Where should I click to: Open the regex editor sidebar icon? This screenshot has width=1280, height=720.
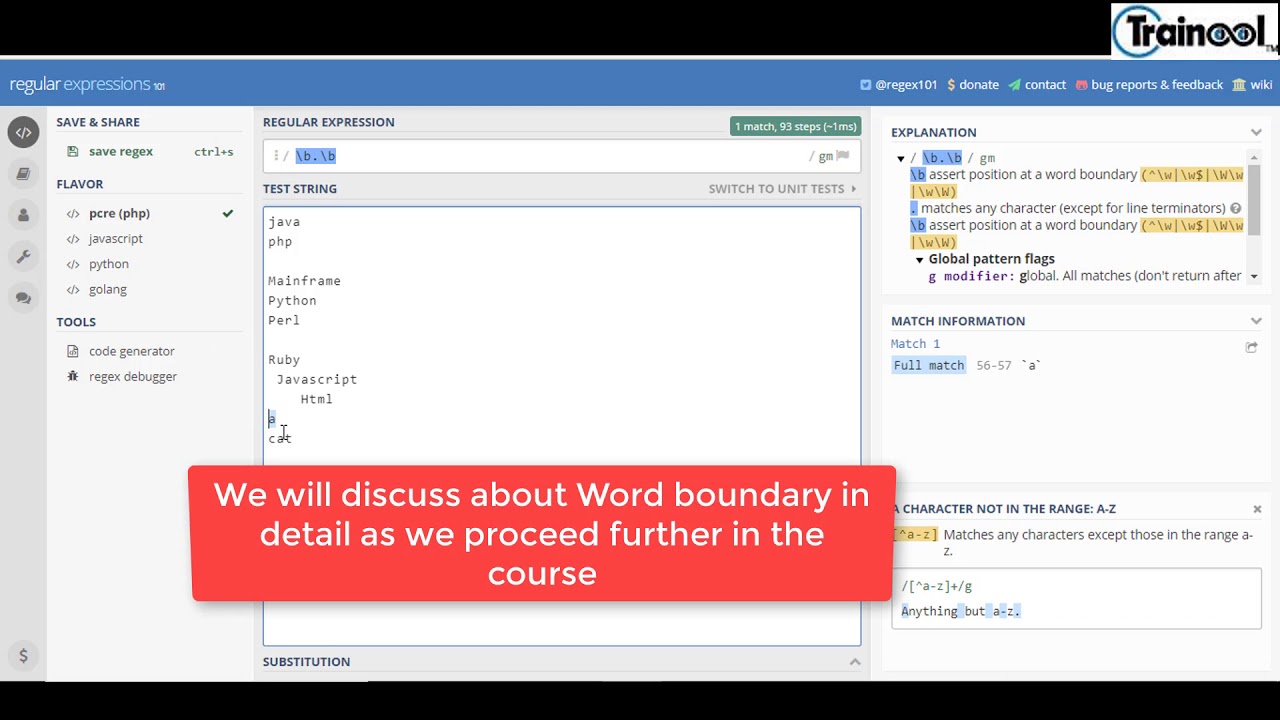[x=23, y=133]
